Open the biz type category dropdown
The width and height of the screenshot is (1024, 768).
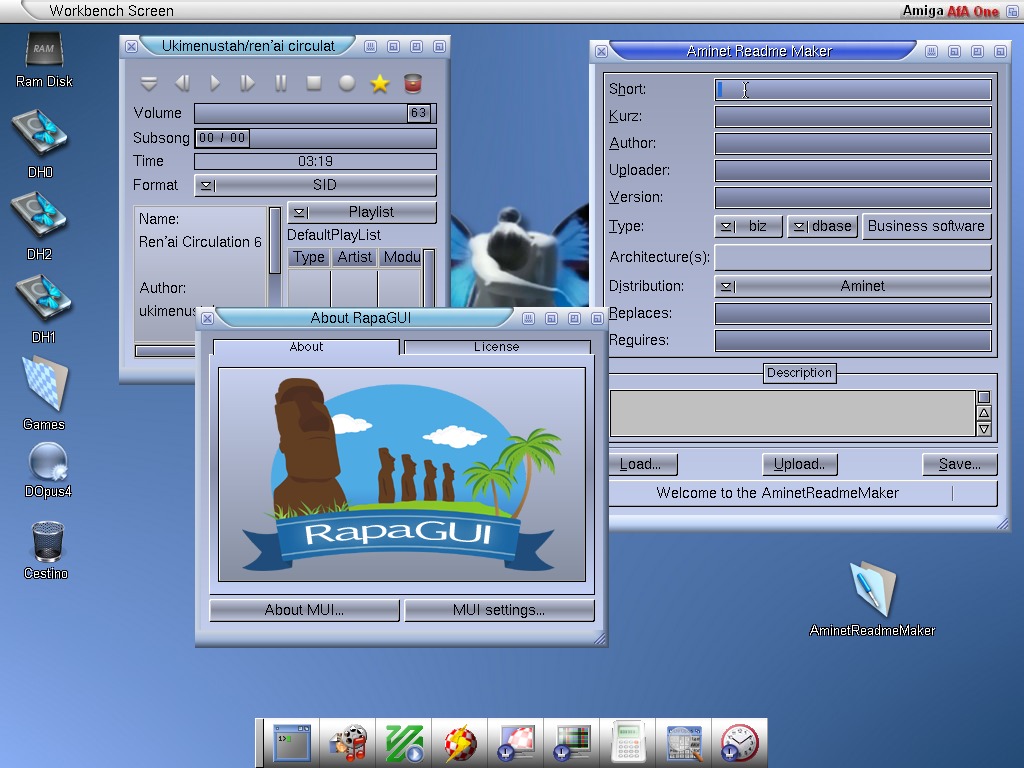pos(748,226)
